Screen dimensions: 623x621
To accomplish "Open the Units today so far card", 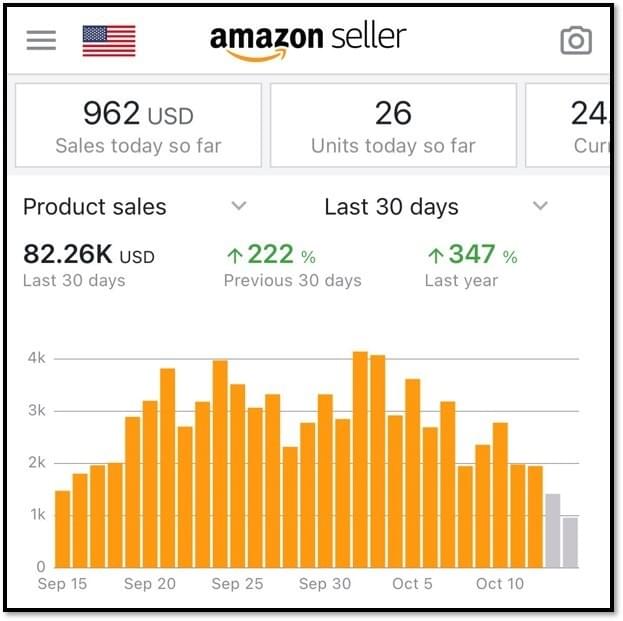I will [393, 125].
